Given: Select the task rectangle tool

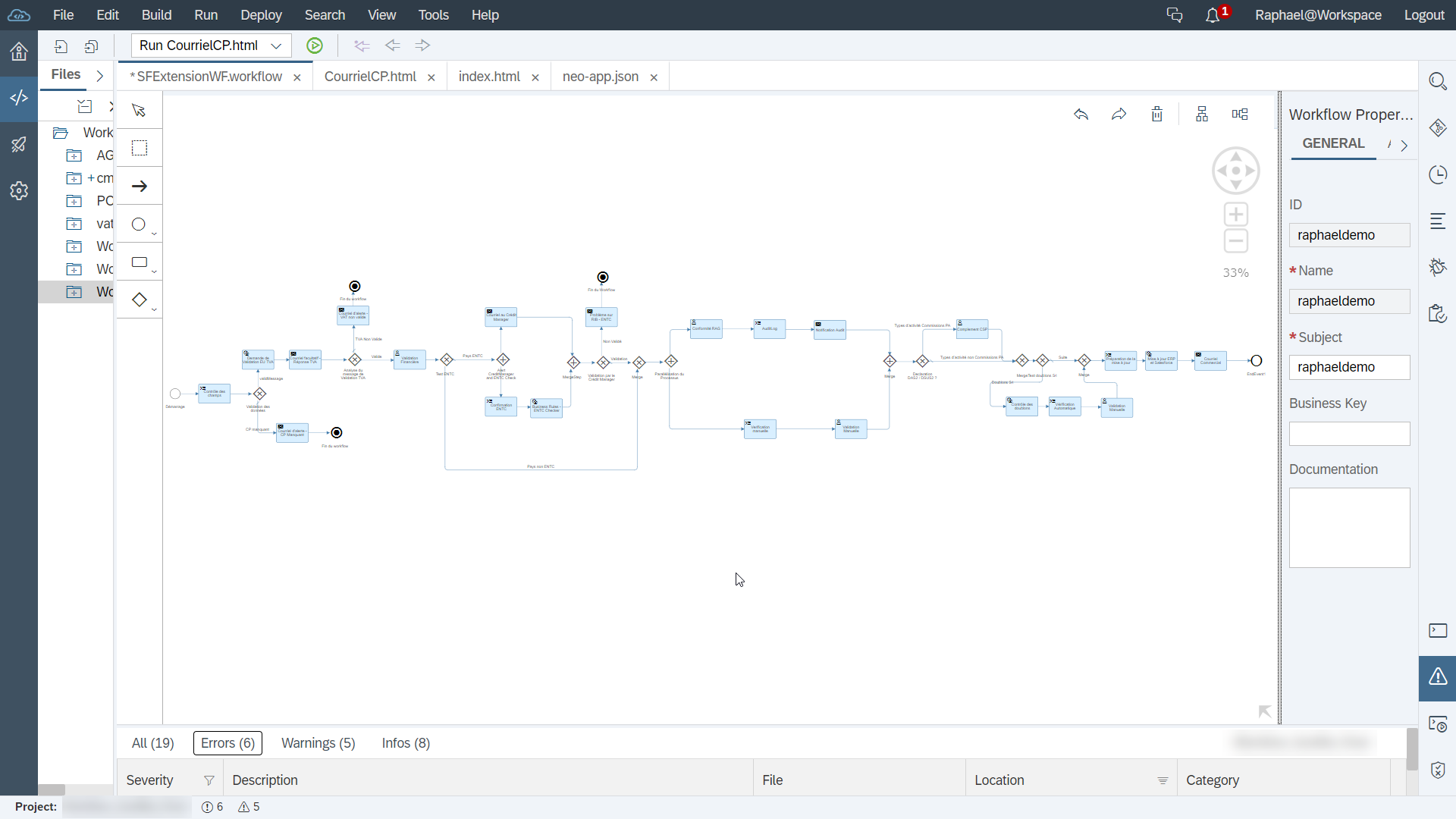Looking at the screenshot, I should pyautogui.click(x=138, y=262).
